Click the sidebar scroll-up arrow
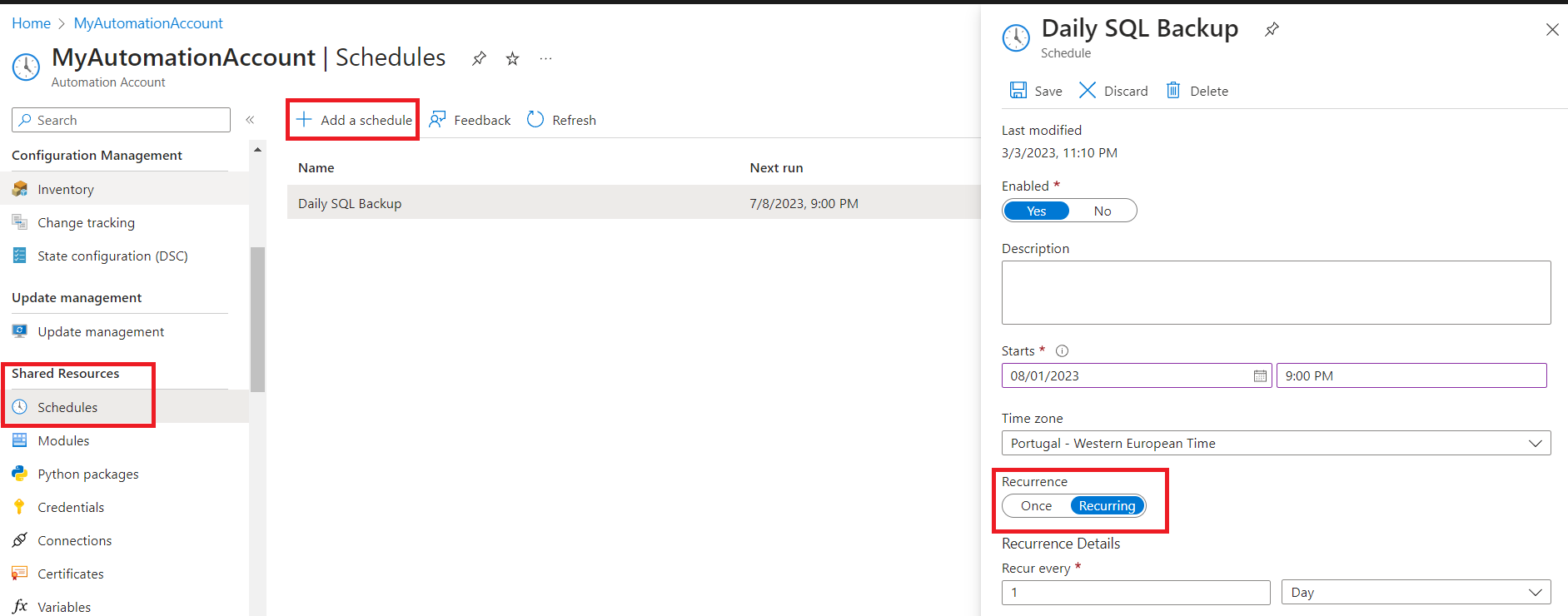Image resolution: width=1568 pixels, height=616 pixels. tap(257, 150)
